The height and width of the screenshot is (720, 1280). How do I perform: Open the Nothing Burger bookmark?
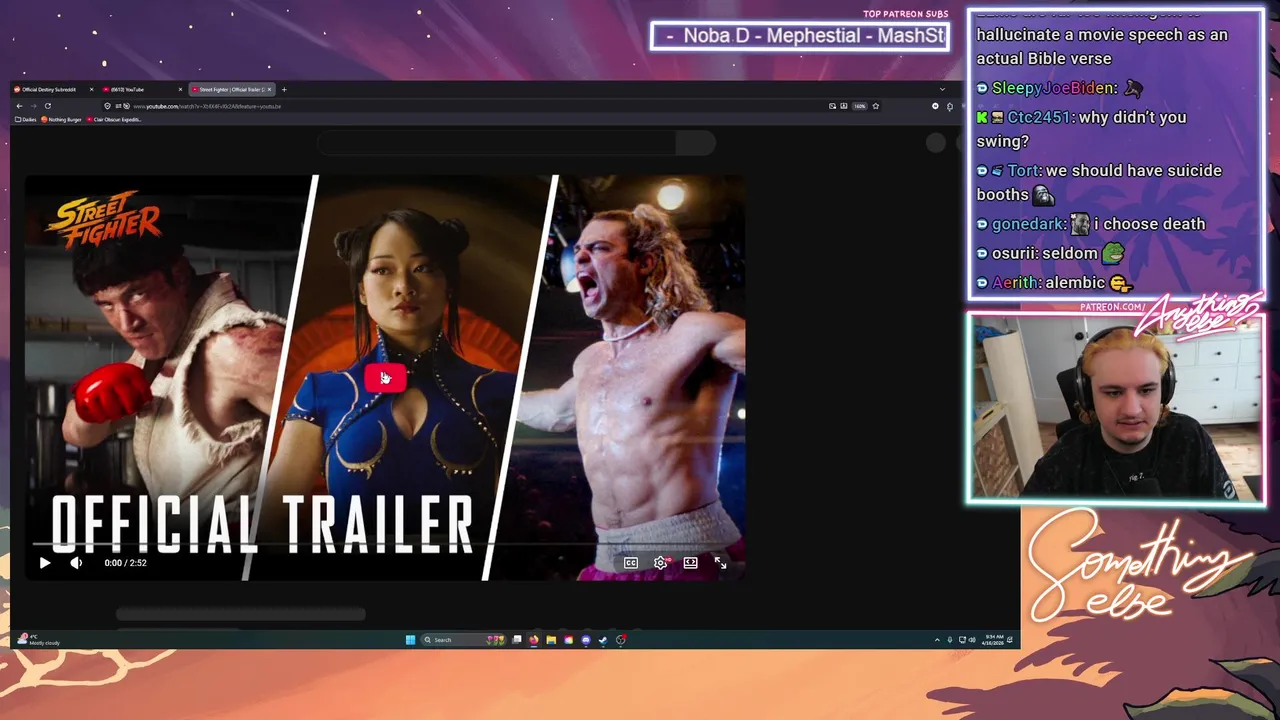pyautogui.click(x=61, y=119)
